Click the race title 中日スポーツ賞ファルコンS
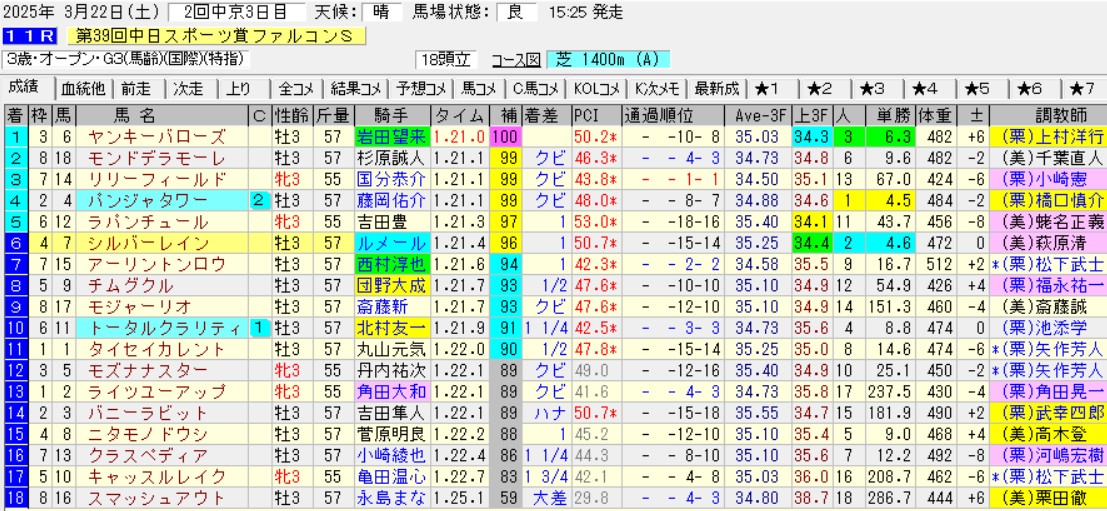 219,36
